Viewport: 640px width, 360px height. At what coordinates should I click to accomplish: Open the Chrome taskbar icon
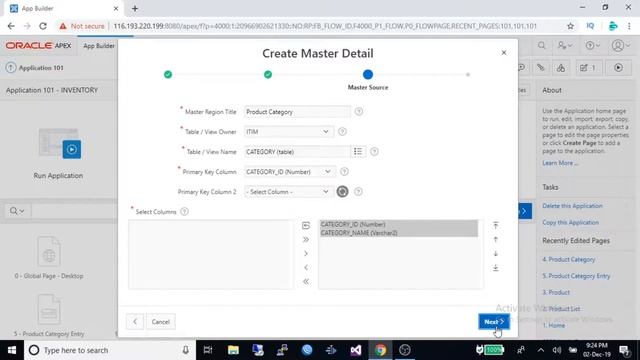click(x=380, y=350)
